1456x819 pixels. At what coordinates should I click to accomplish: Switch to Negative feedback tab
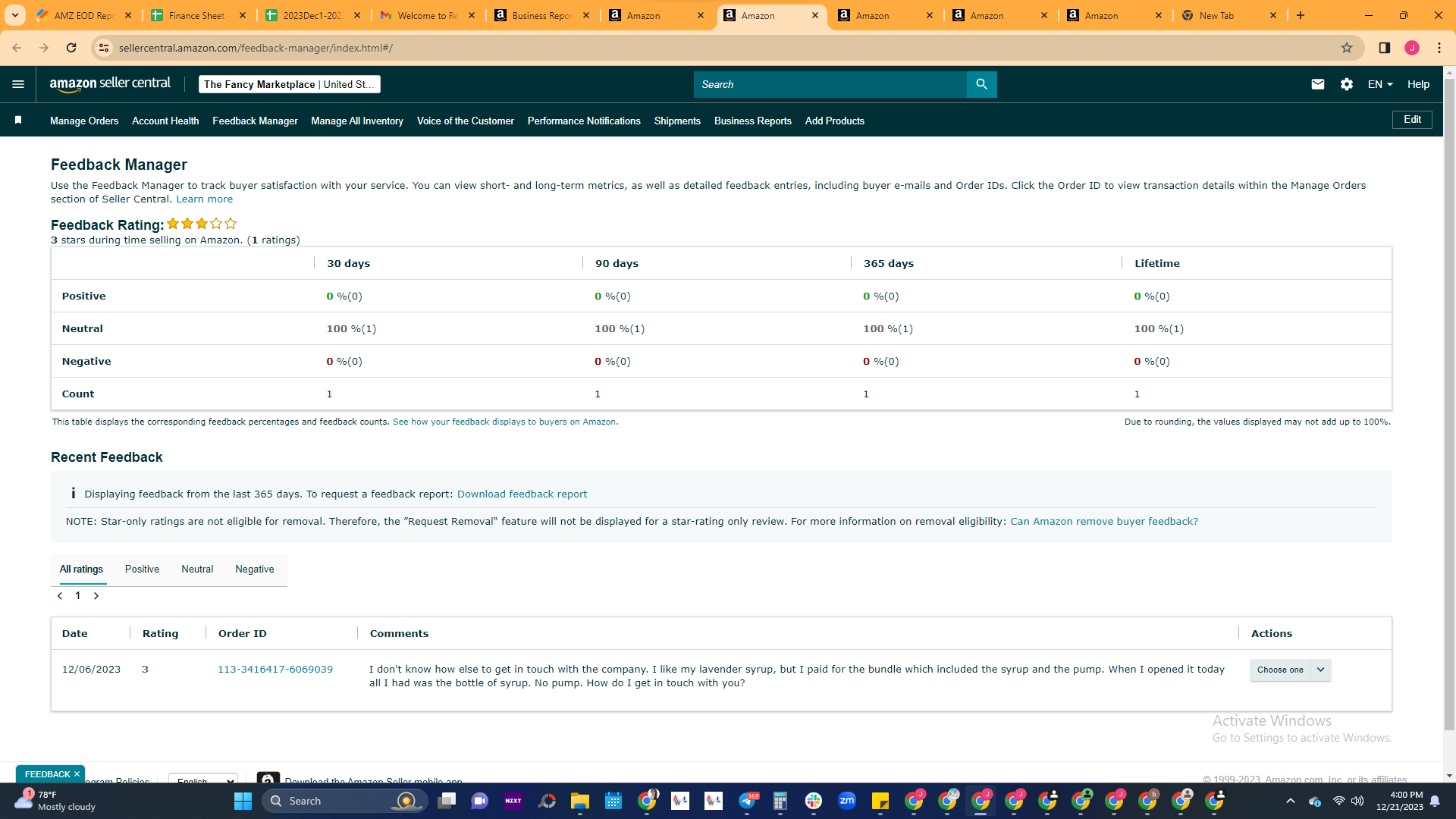255,570
